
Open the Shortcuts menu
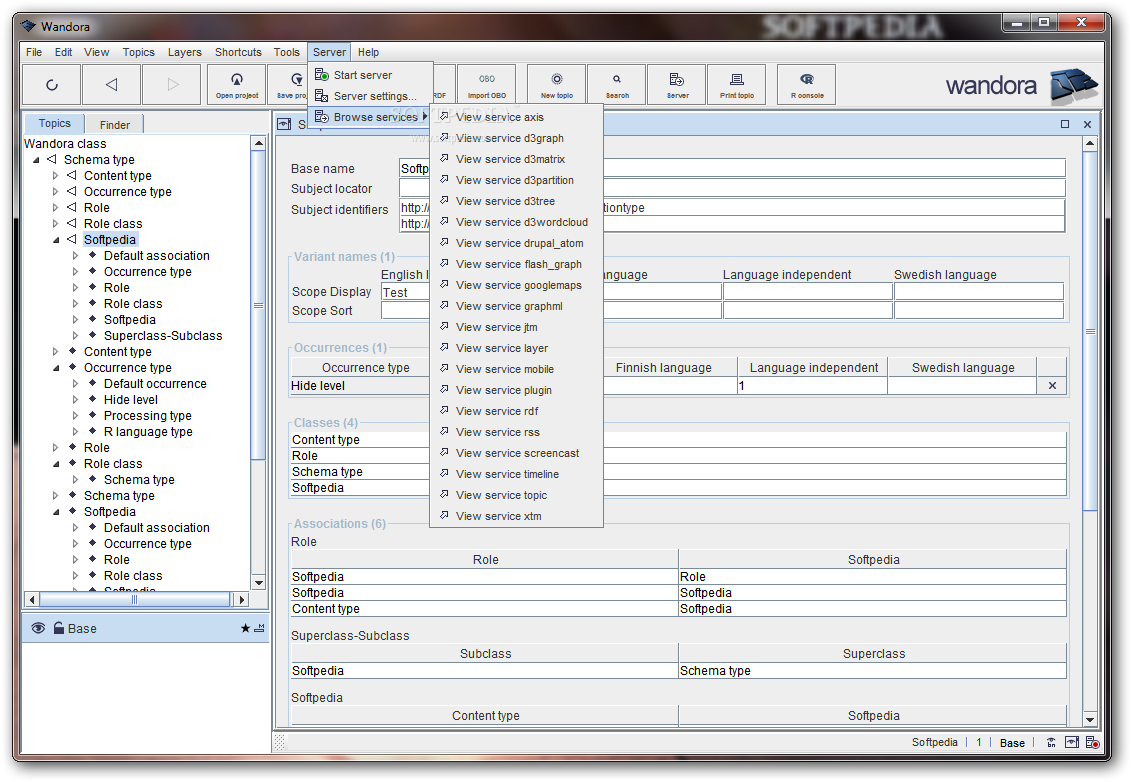point(238,52)
